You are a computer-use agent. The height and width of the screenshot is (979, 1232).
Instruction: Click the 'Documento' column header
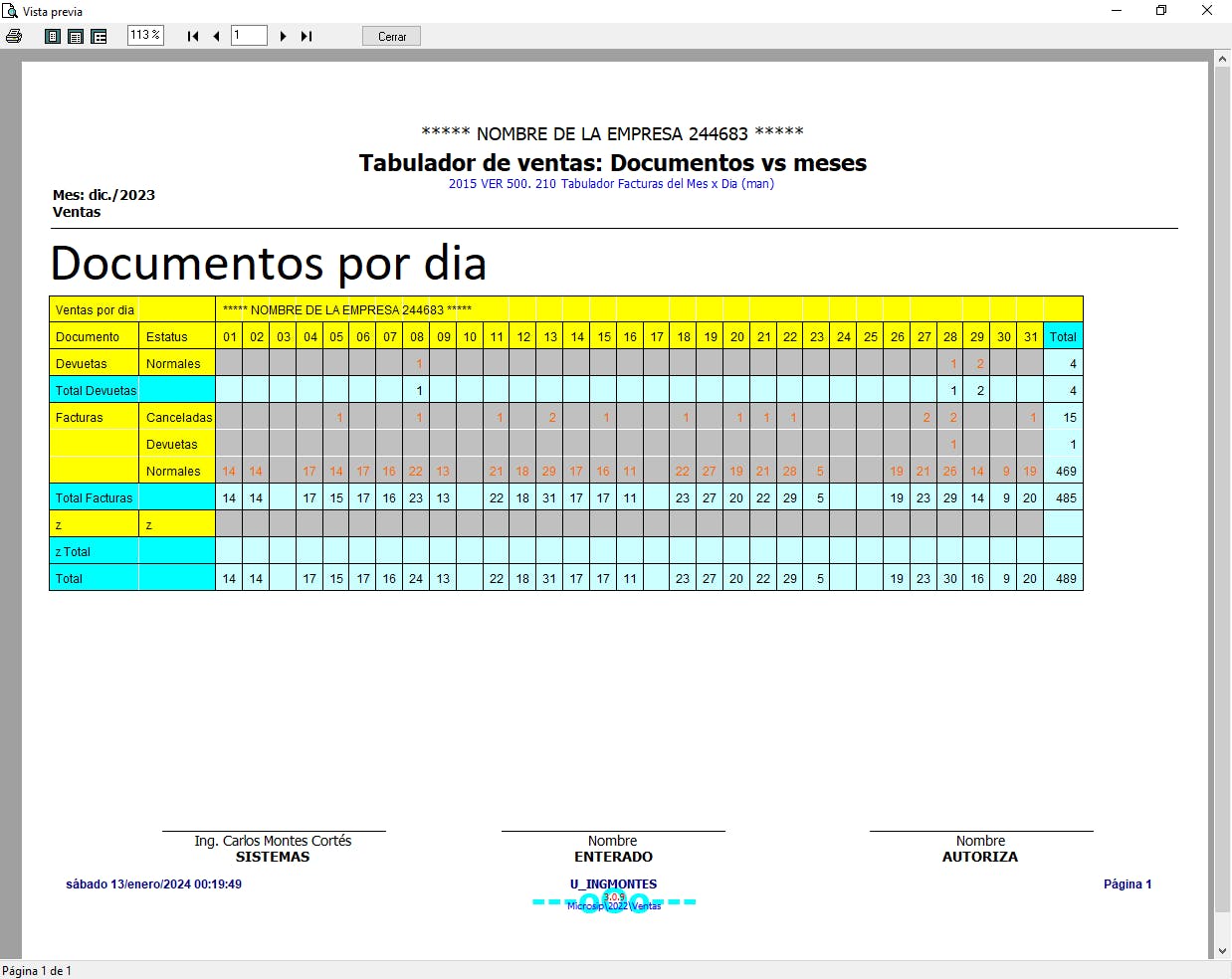[x=95, y=336]
